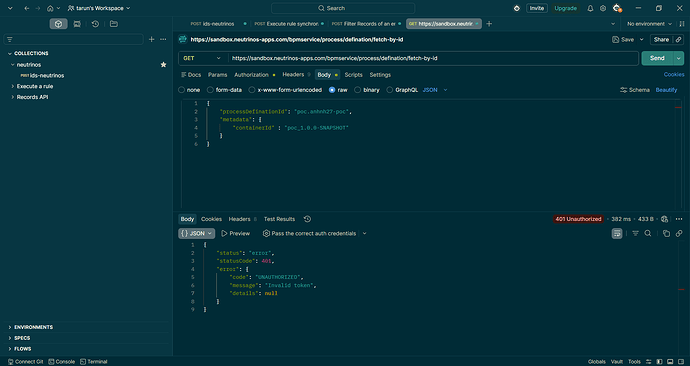Viewport: 690px width, 366px height.
Task: Open user avatar menu
Action: coord(617,8)
